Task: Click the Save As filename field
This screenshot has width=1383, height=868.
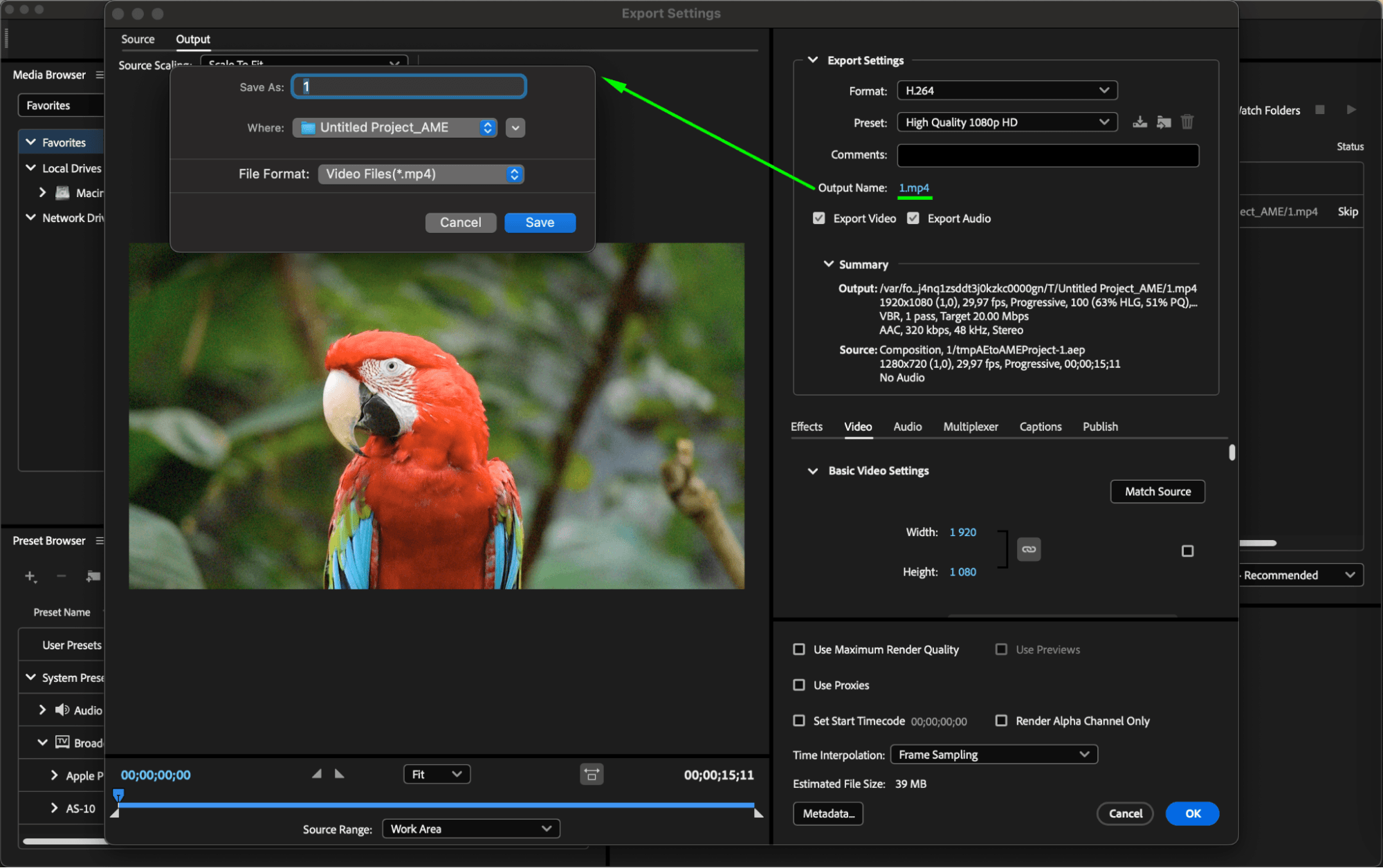Action: tap(409, 87)
